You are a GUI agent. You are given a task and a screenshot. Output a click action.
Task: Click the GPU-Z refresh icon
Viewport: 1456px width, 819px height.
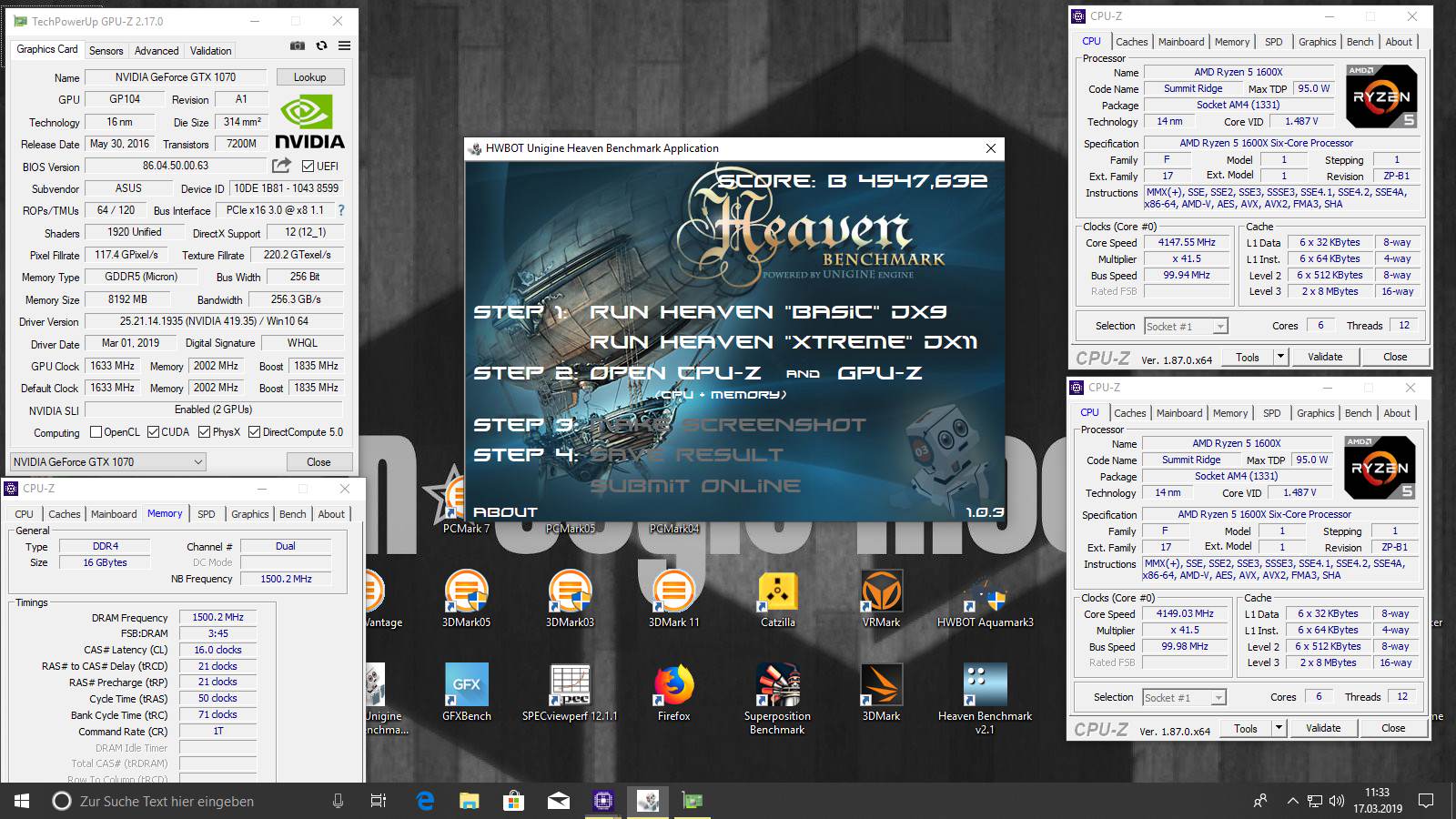(321, 45)
